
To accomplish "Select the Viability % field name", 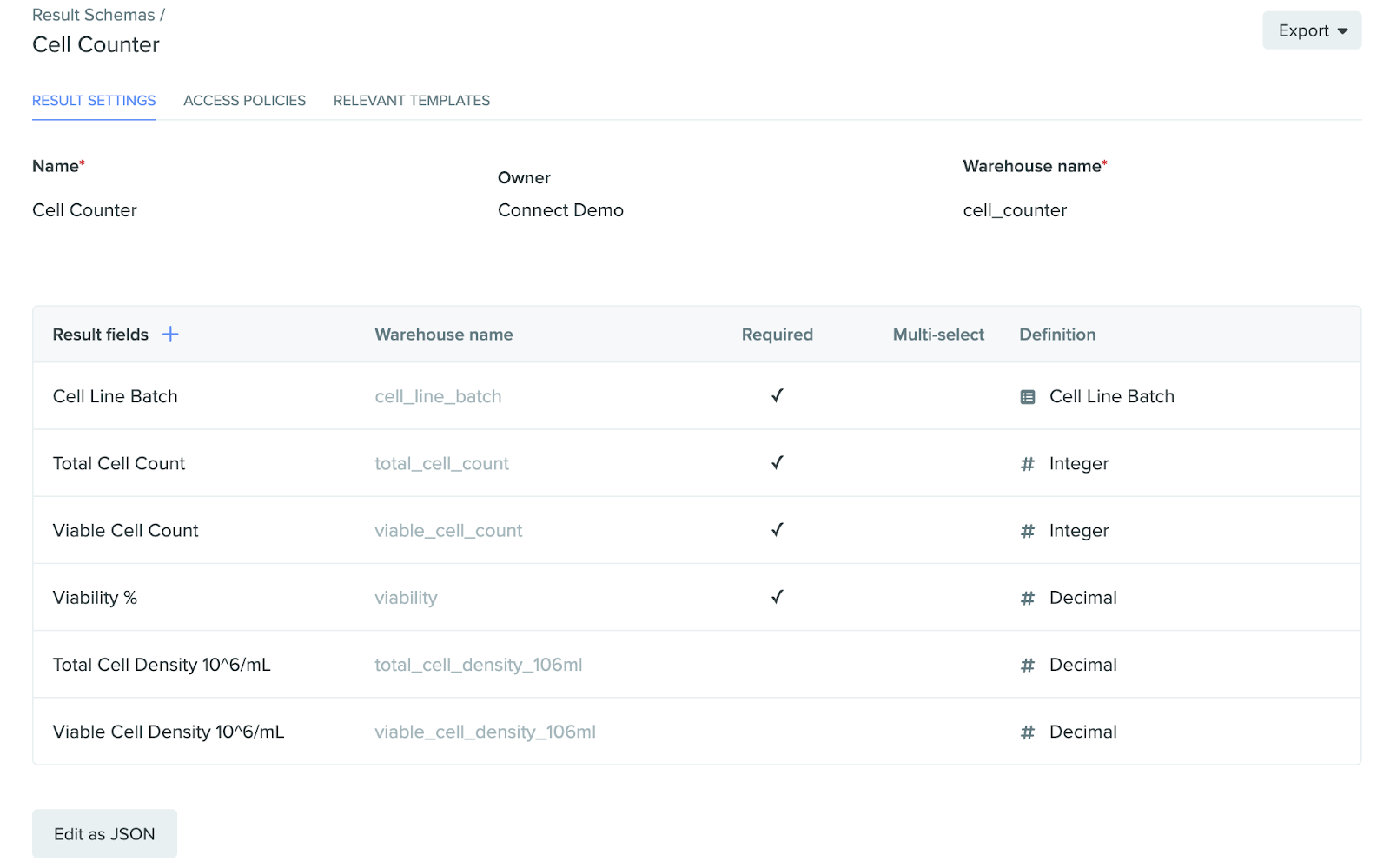I will pyautogui.click(x=95, y=597).
